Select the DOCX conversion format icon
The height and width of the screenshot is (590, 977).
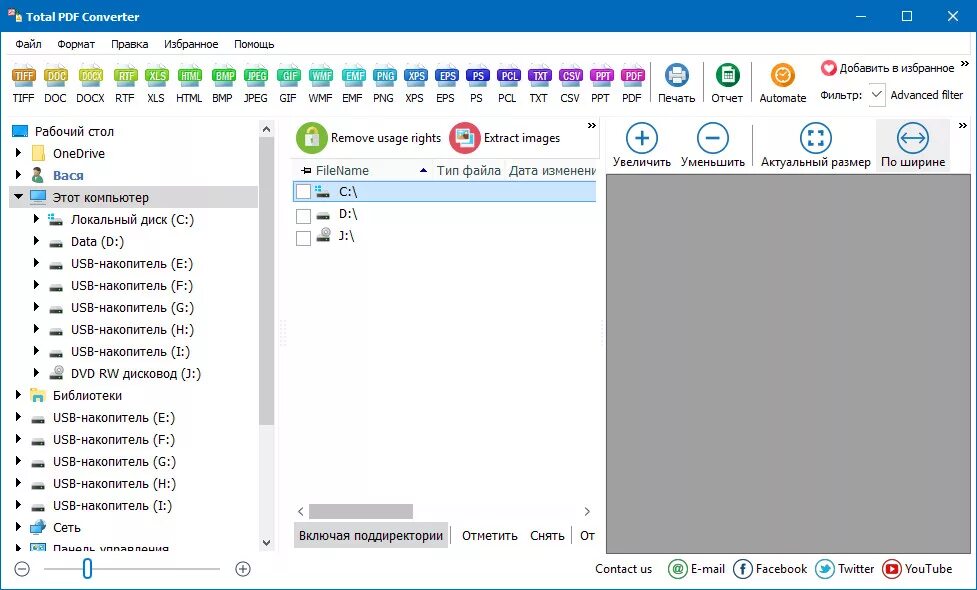click(x=90, y=76)
